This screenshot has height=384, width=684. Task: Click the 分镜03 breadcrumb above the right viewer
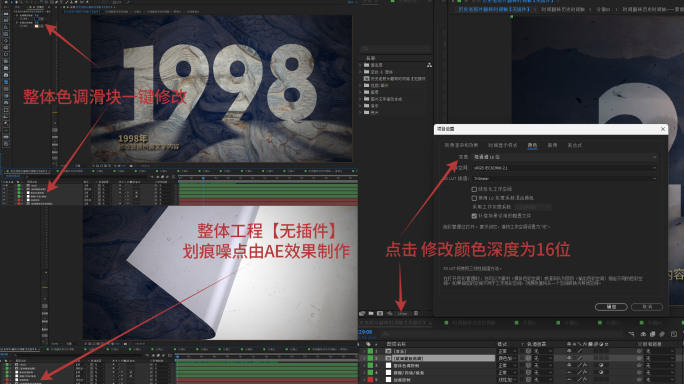point(603,9)
